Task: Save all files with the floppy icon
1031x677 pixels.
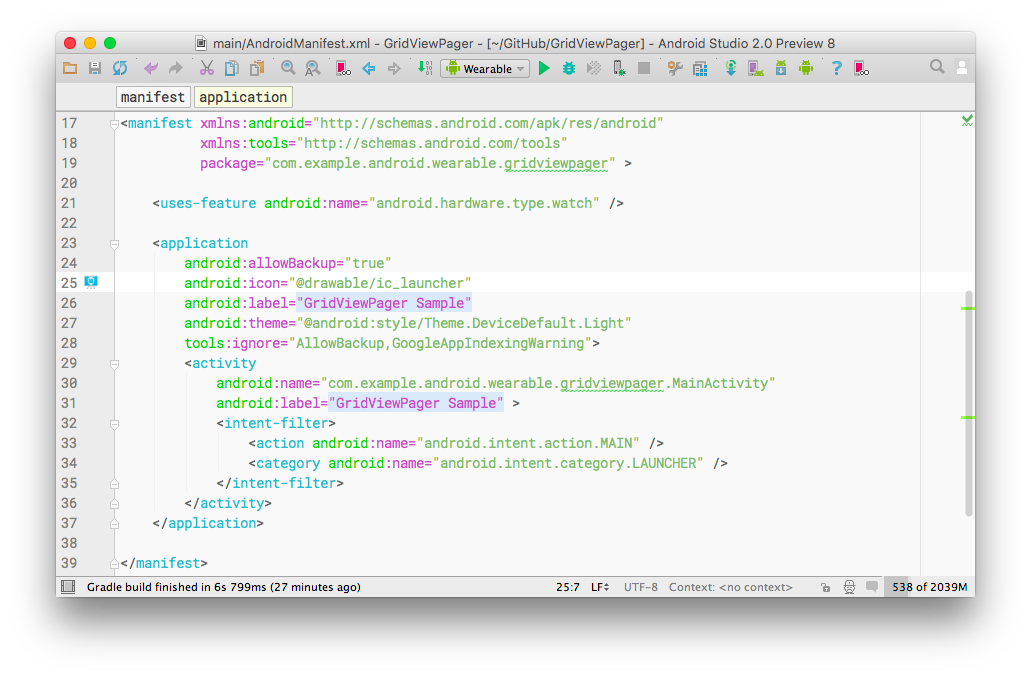Action: [x=95, y=68]
